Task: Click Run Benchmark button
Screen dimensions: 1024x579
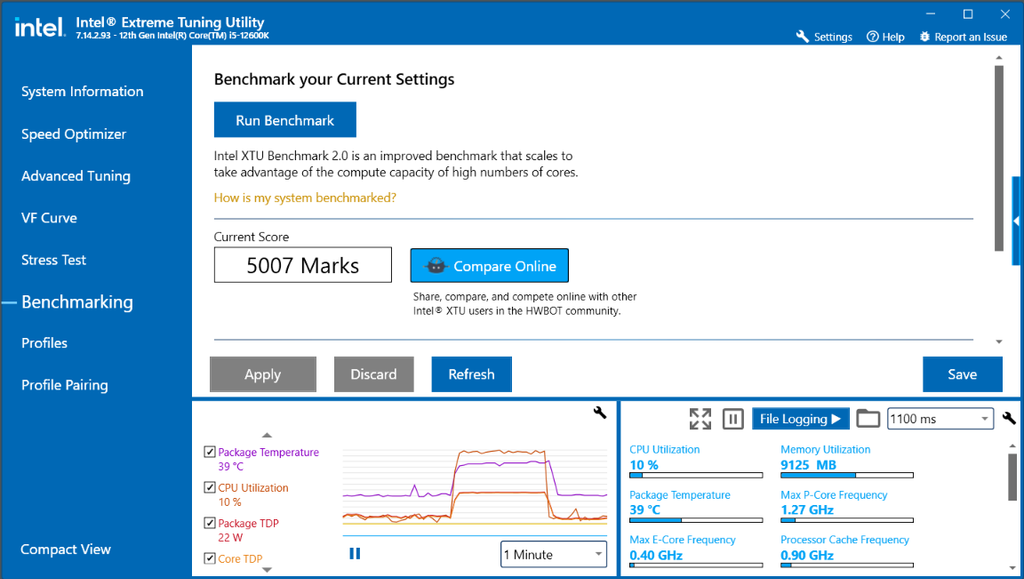Action: pyautogui.click(x=285, y=119)
